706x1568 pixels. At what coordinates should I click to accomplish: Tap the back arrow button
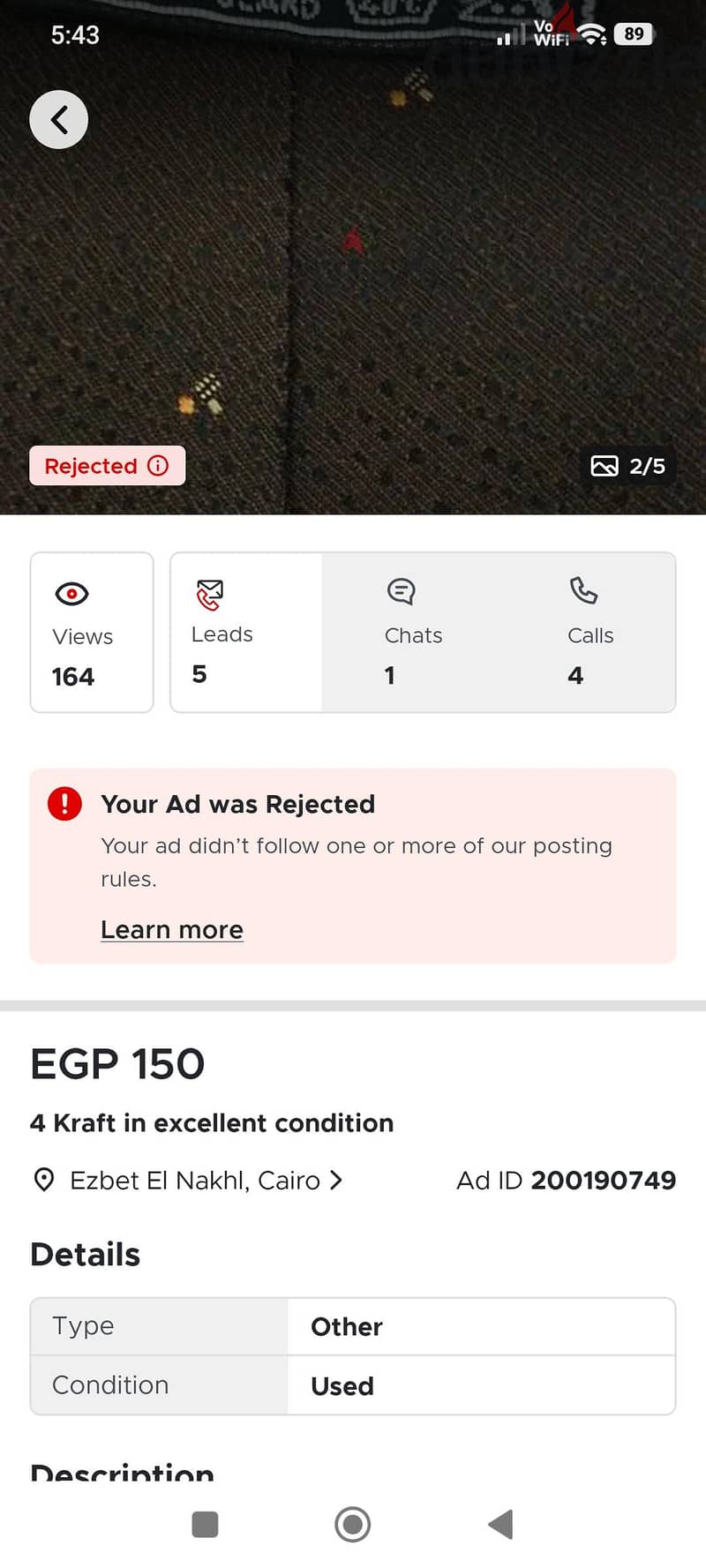click(59, 119)
